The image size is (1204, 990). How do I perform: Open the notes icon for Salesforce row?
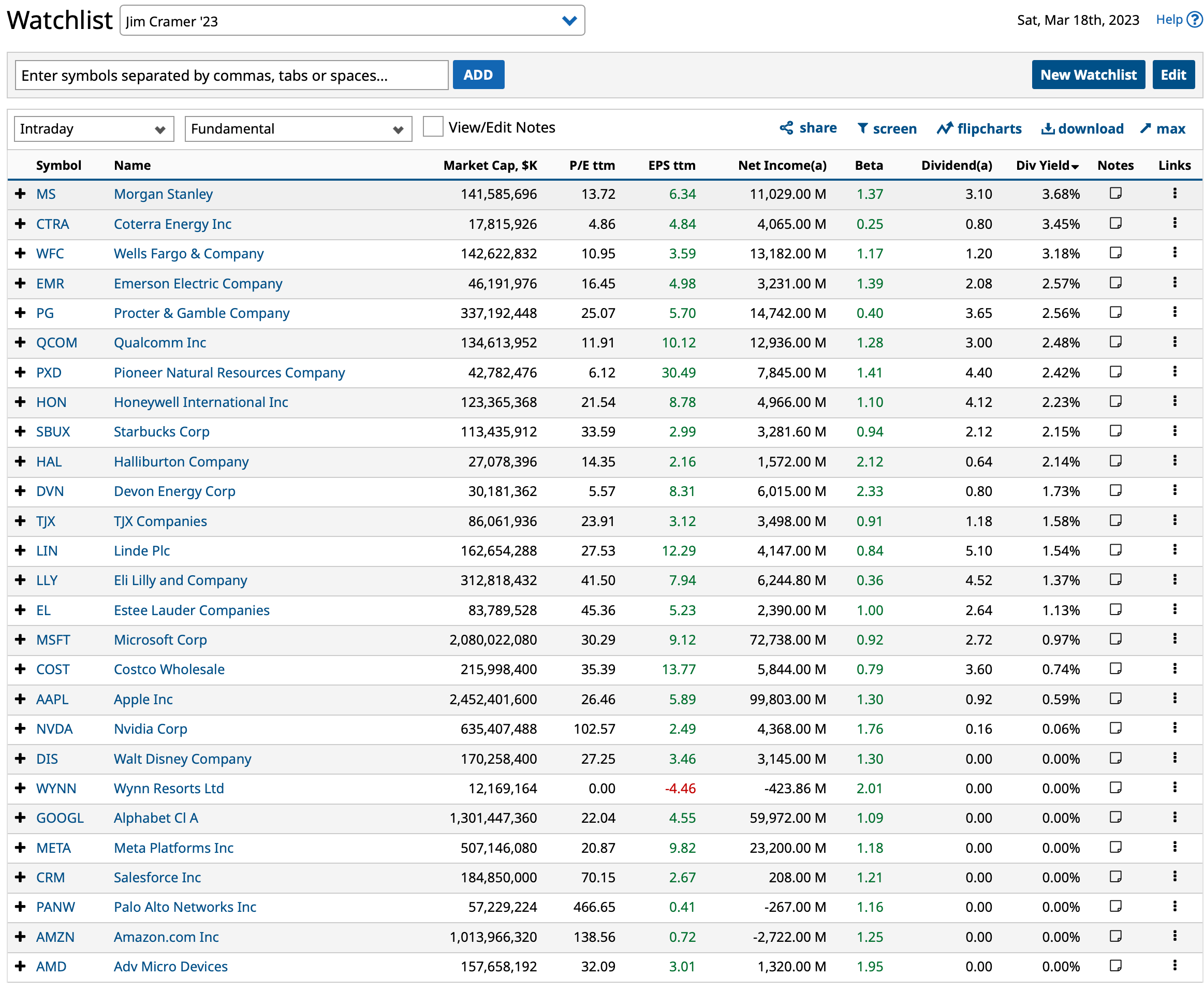tap(1115, 877)
